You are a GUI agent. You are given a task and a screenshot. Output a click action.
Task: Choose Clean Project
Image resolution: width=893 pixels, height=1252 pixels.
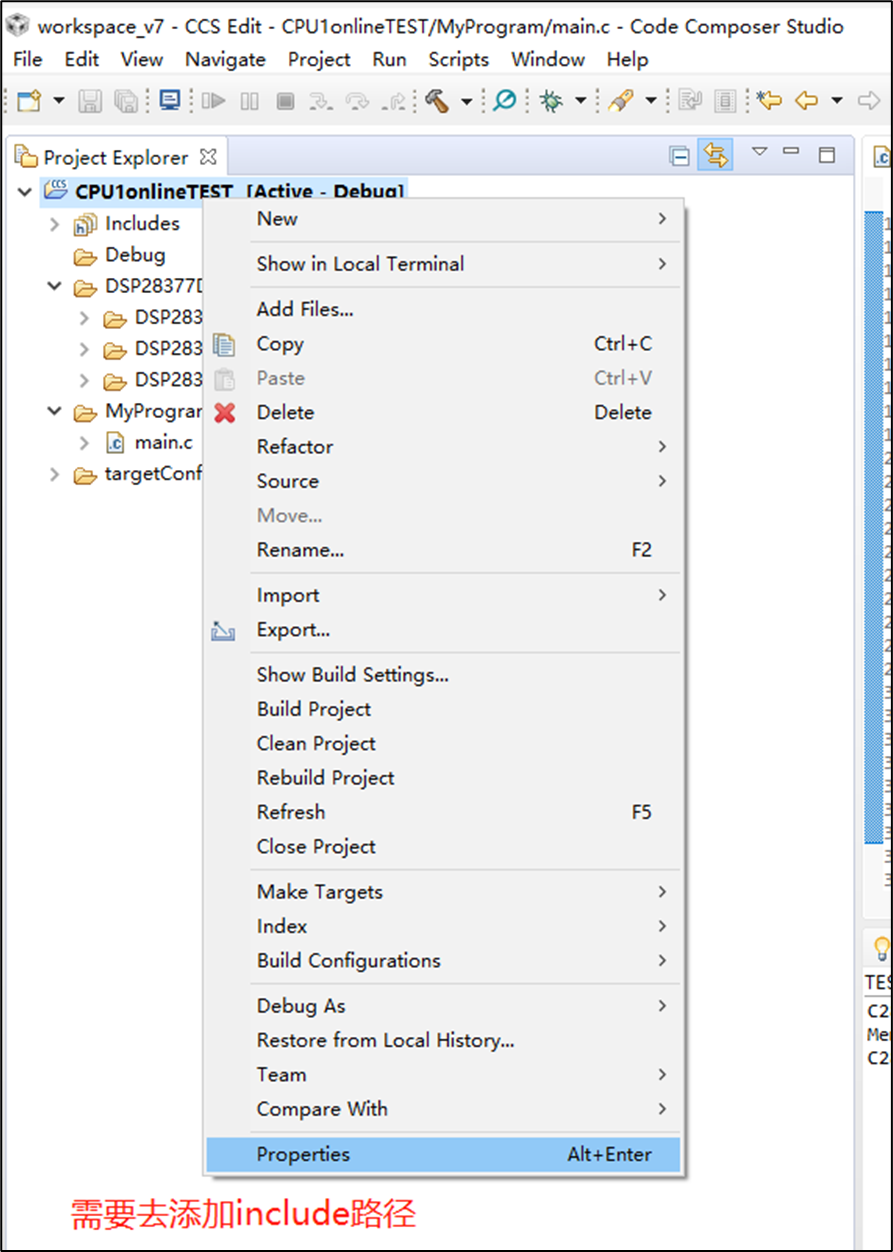tap(444, 744)
